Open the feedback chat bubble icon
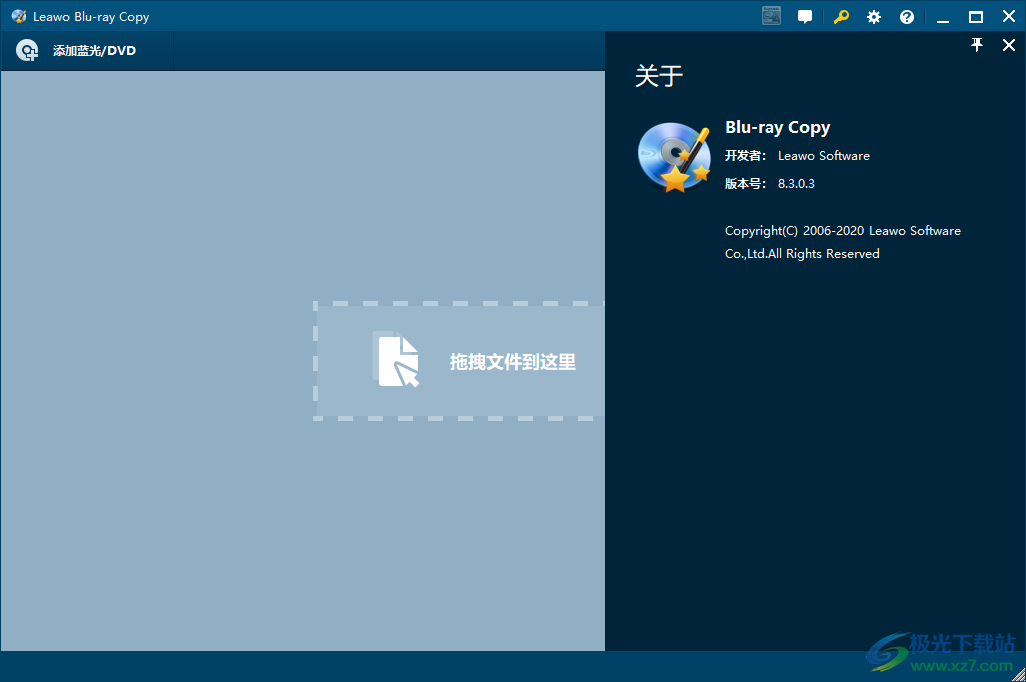This screenshot has height=682, width=1026. 805,17
